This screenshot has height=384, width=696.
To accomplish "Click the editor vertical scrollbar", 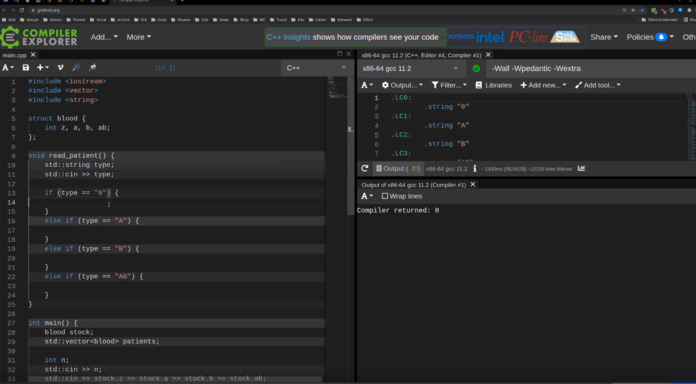I will point(351,146).
